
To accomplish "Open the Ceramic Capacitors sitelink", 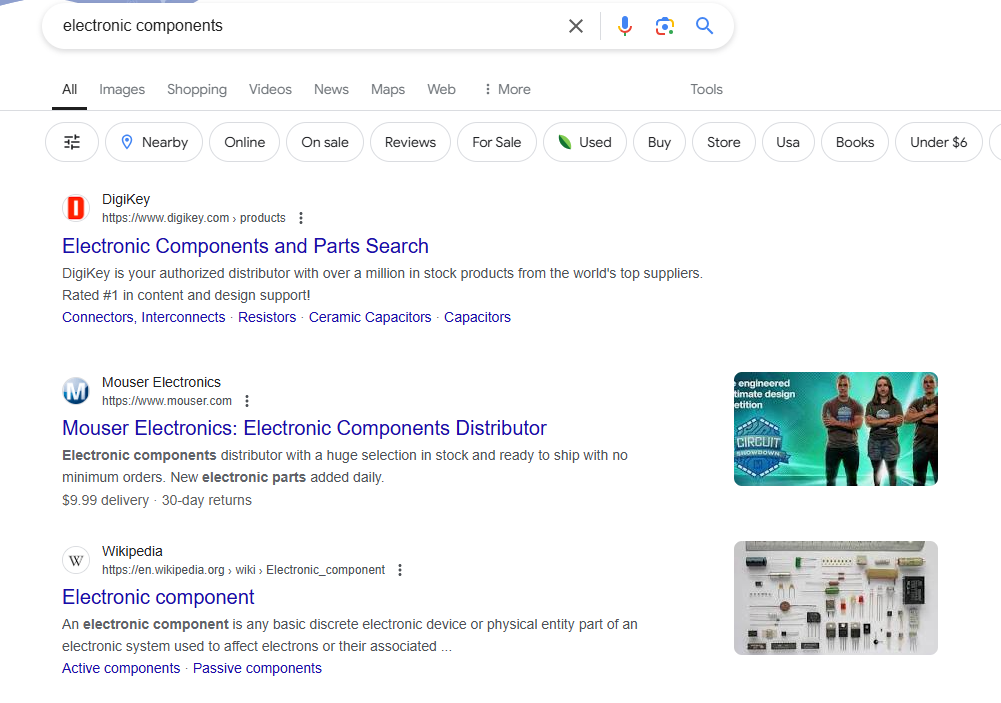I will point(370,317).
